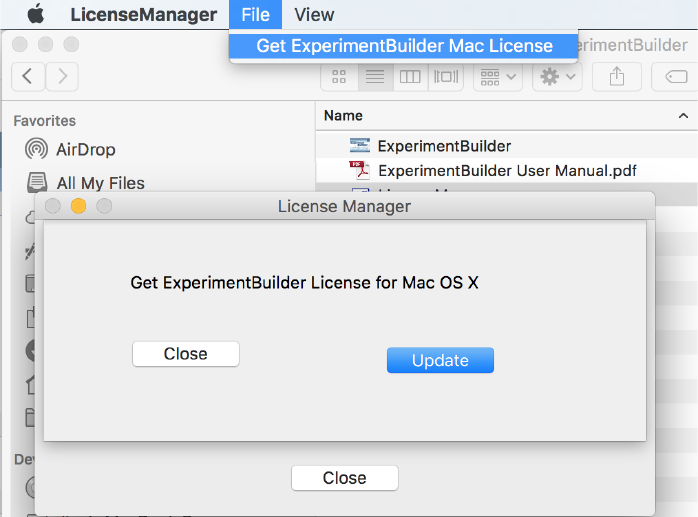
Task: Switch Finder to cover flow view
Action: (446, 77)
